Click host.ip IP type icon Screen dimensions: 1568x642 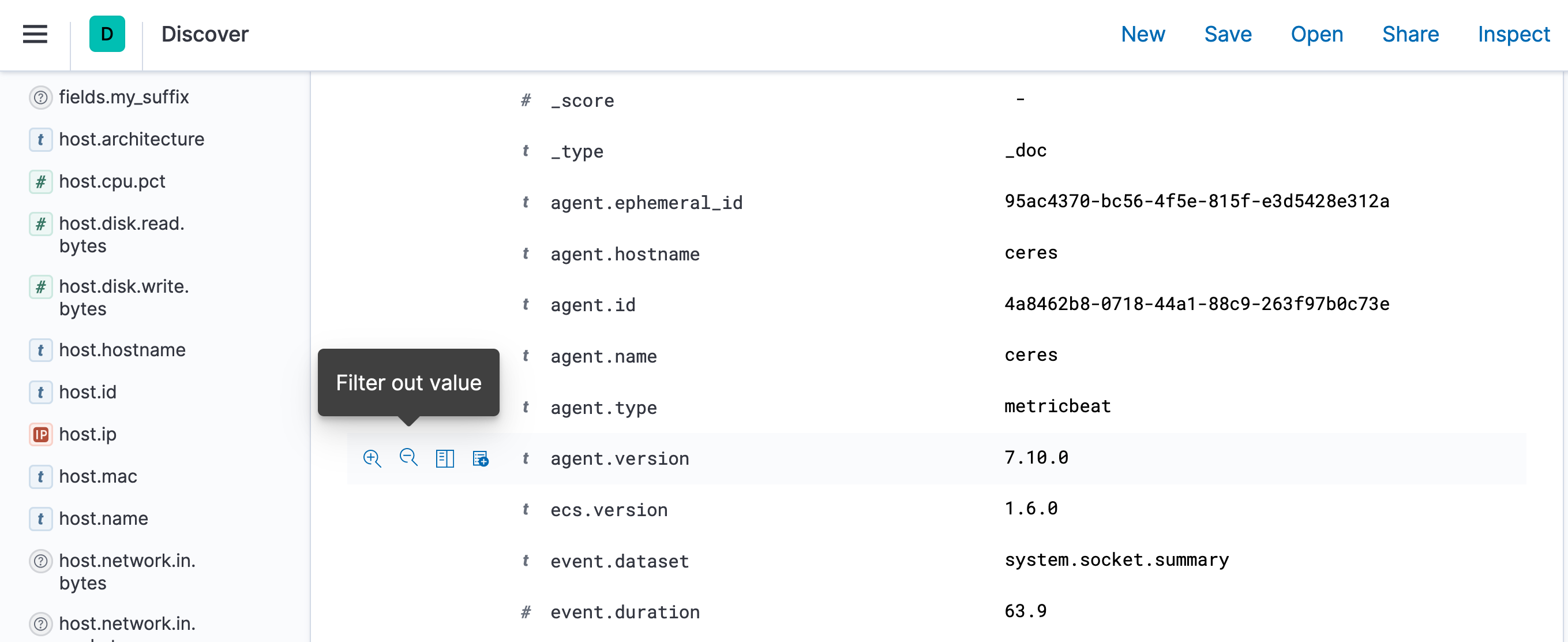click(41, 434)
